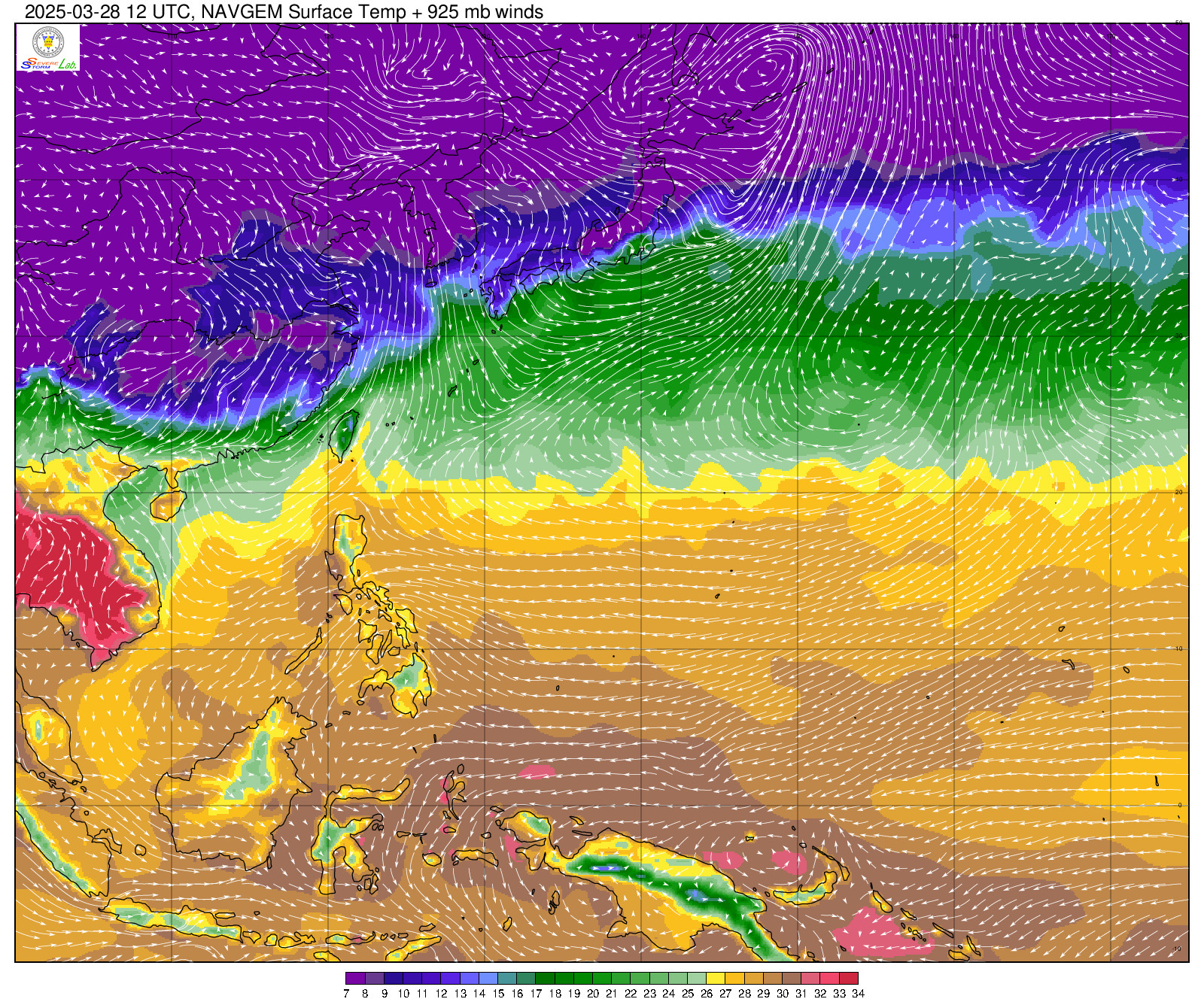Click the dark green 17 degree colorbar swatch
Image resolution: width=1204 pixels, height=1008 pixels.
point(545,978)
